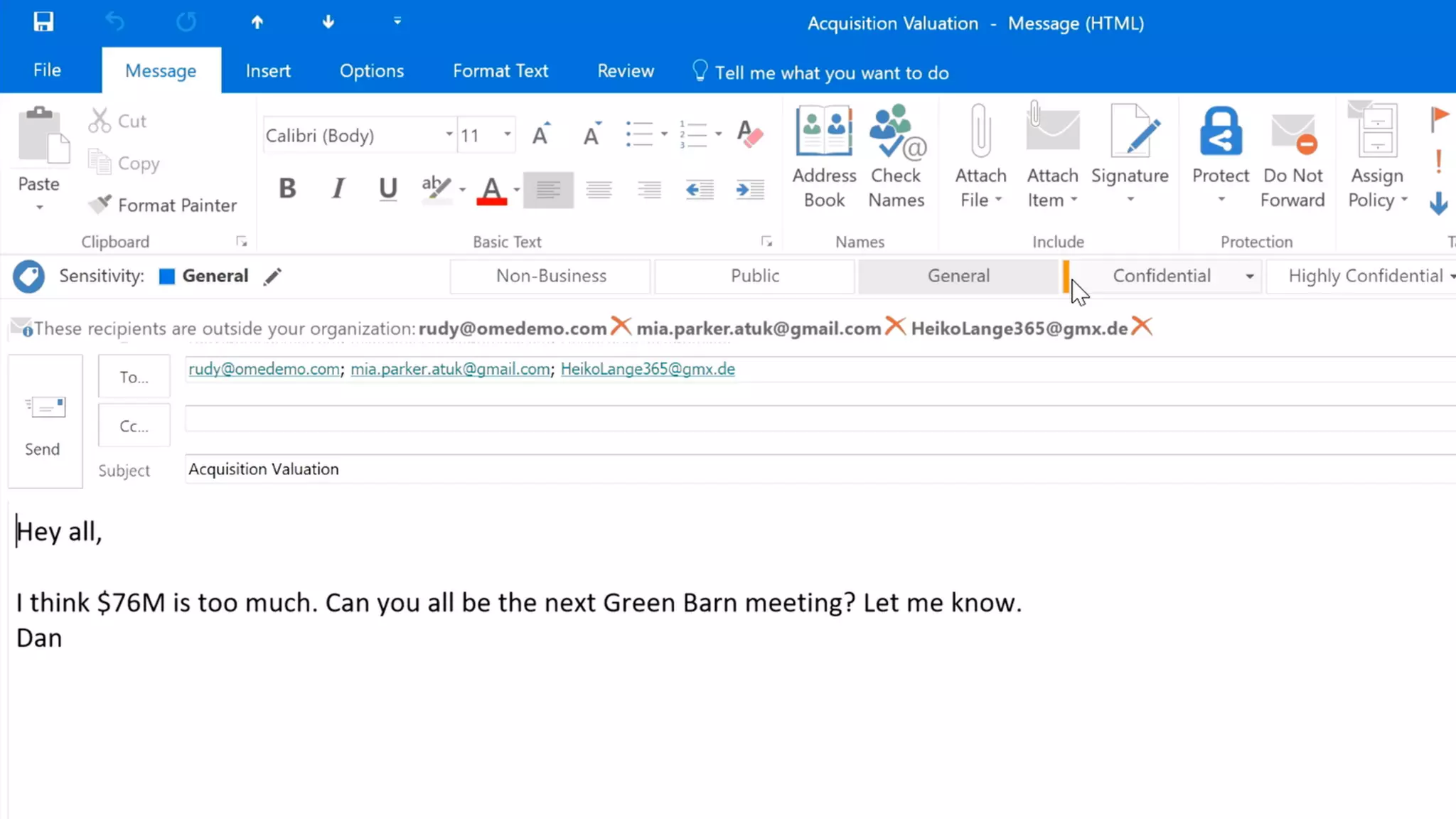Mark High Importance exclamation

point(1439,161)
